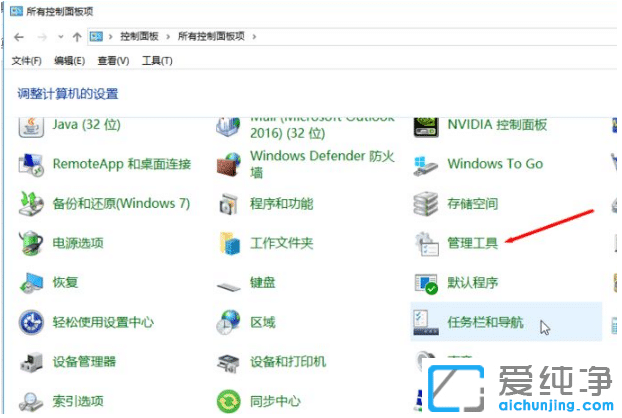This screenshot has width=622, height=418.
Task: Expand chevron before 控制面板 breadcrumb
Action: click(x=111, y=37)
